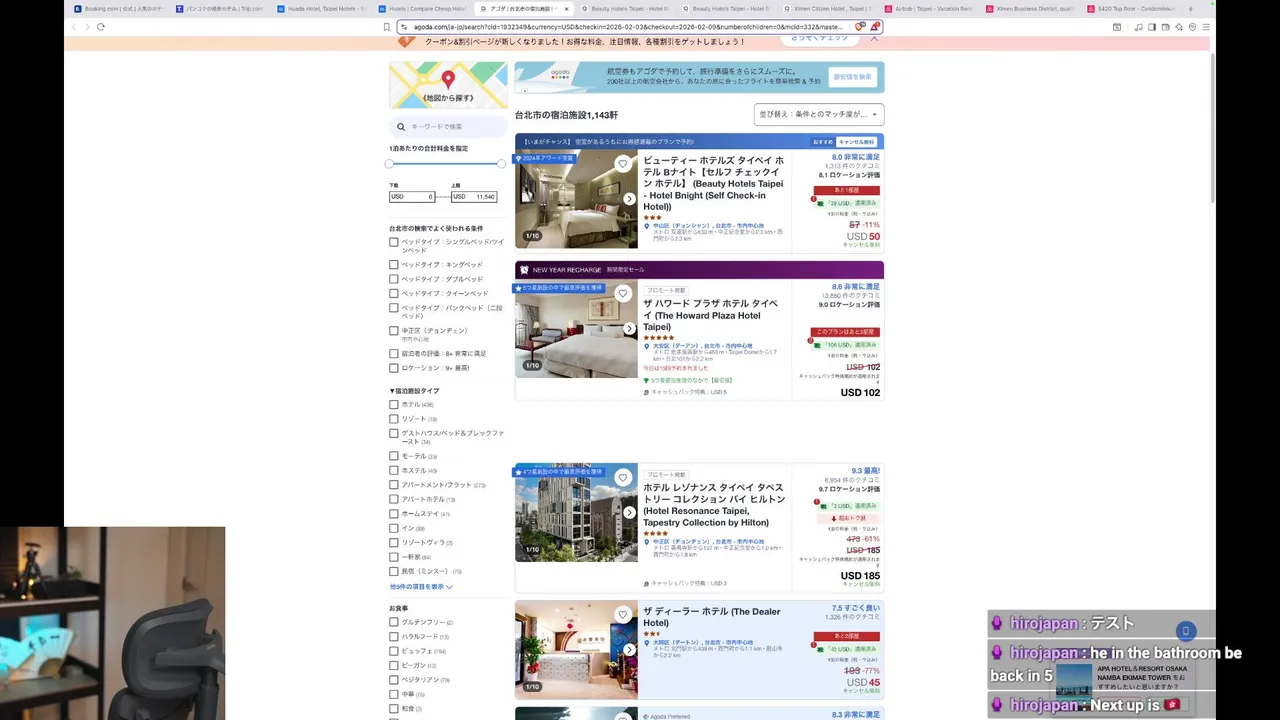Click the maximum price USD 11,540 field
The width and height of the screenshot is (1280, 720).
coord(474,197)
